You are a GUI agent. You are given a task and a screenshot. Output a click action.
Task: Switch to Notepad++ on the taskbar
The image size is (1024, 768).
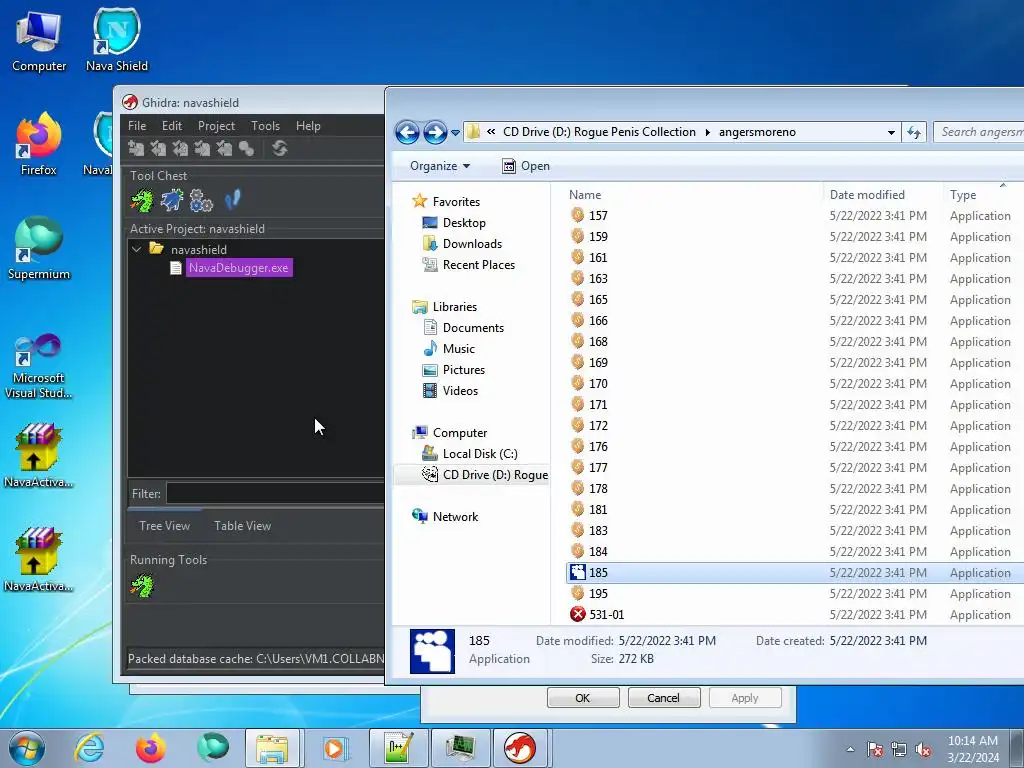click(398, 748)
